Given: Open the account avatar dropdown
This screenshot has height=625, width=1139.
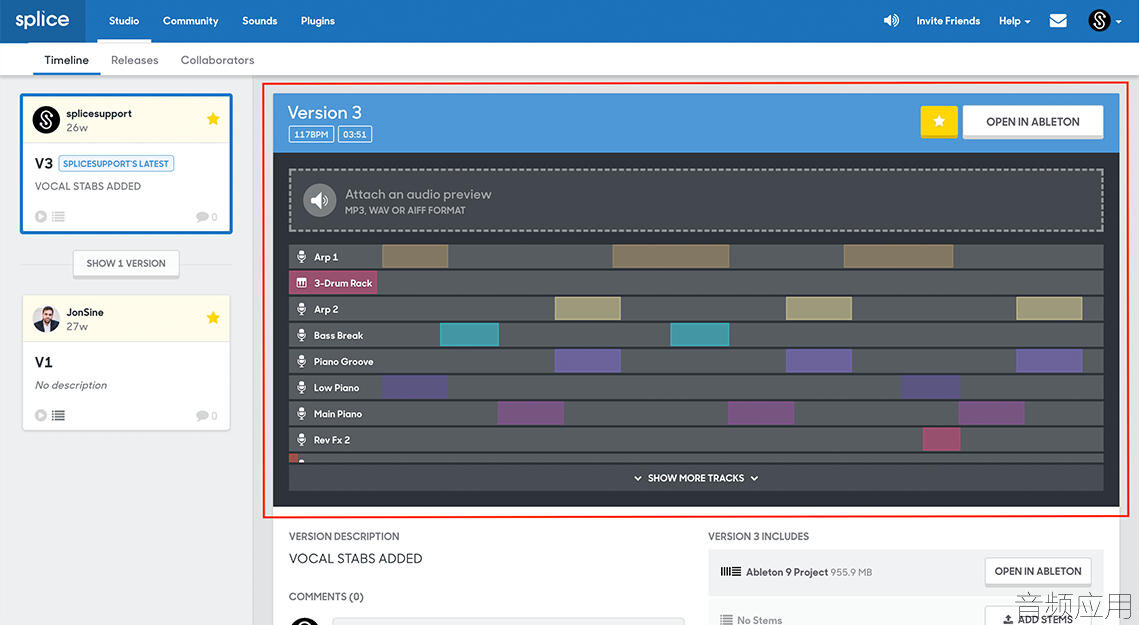Looking at the screenshot, I should [1104, 20].
